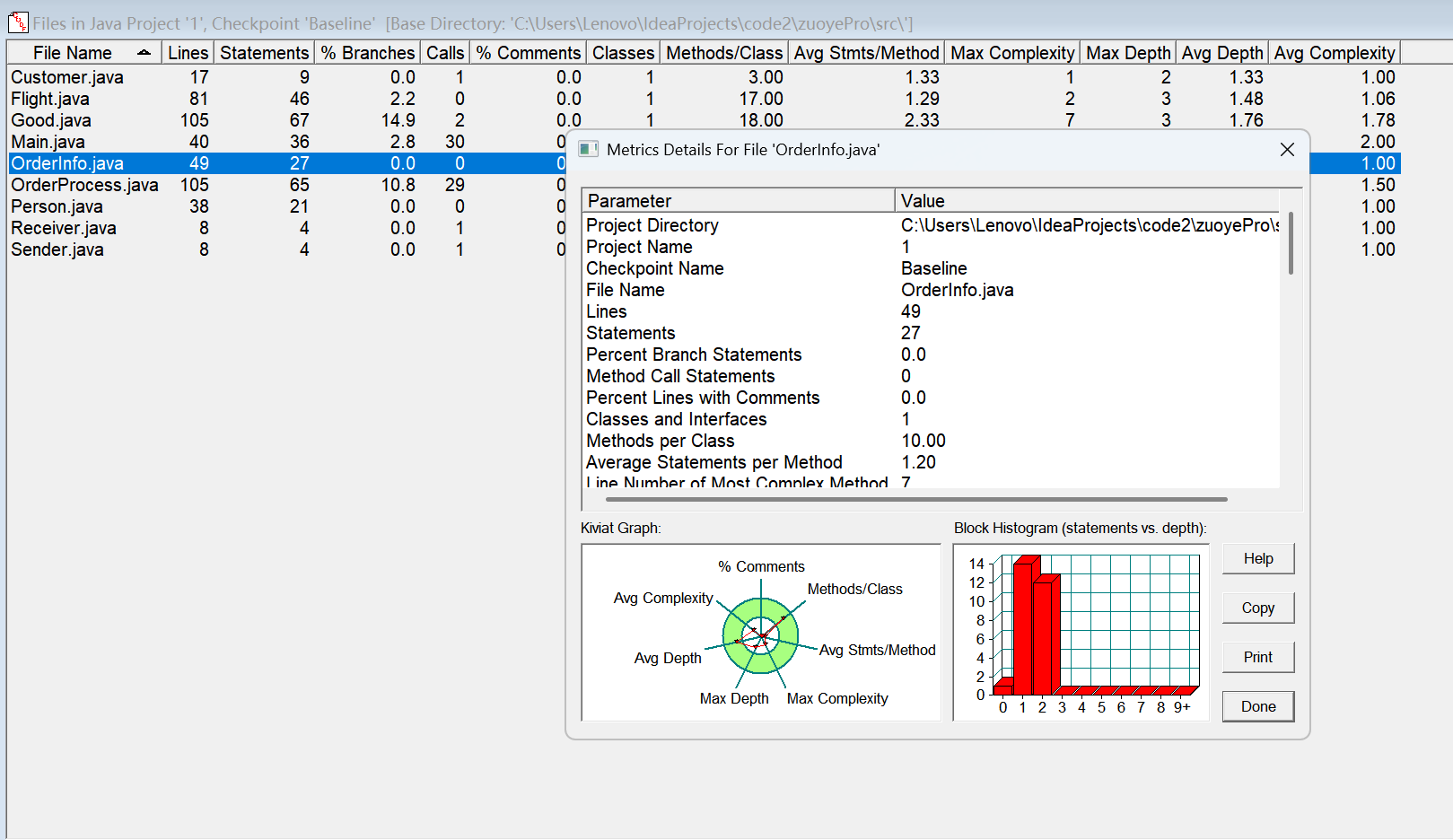Select Percent Lines with Comments row
Image resolution: width=1453 pixels, height=840 pixels.
pos(932,398)
